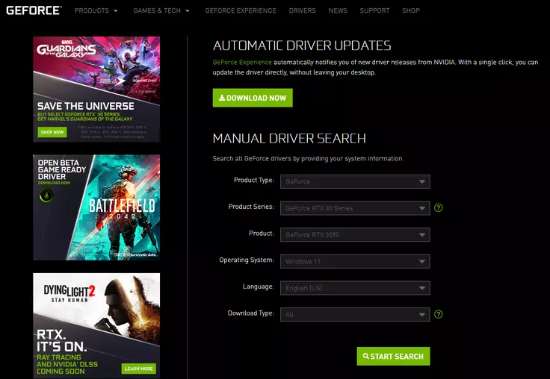Open the News section
This screenshot has width=550, height=379.
point(338,11)
